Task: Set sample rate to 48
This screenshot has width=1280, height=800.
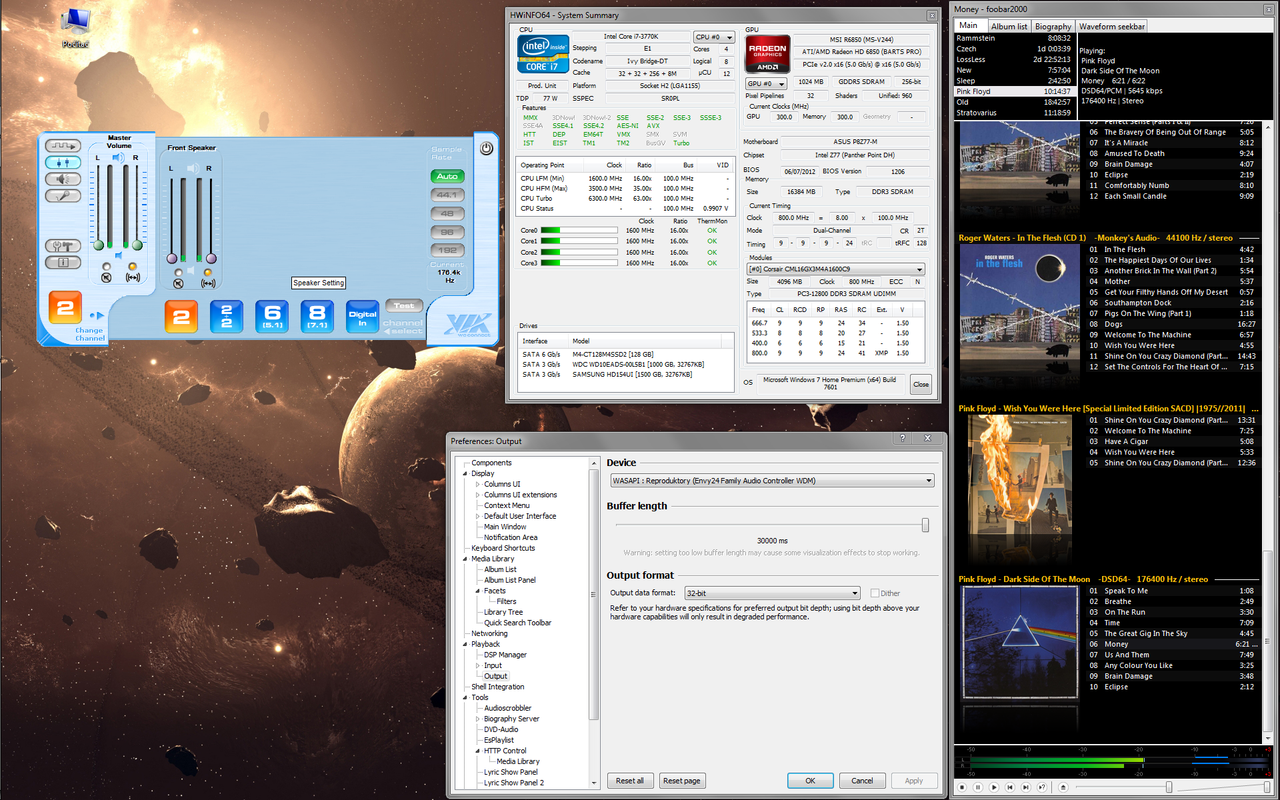Action: 447,213
